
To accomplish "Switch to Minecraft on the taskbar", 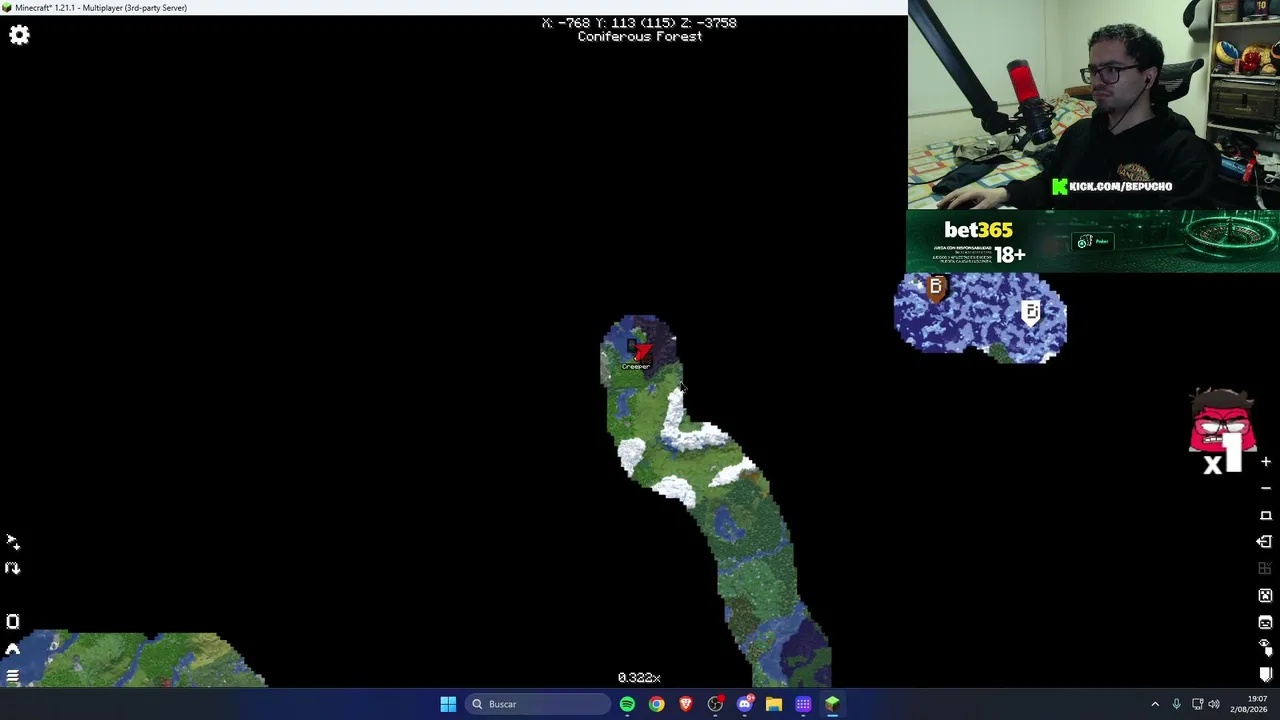I will pos(832,704).
